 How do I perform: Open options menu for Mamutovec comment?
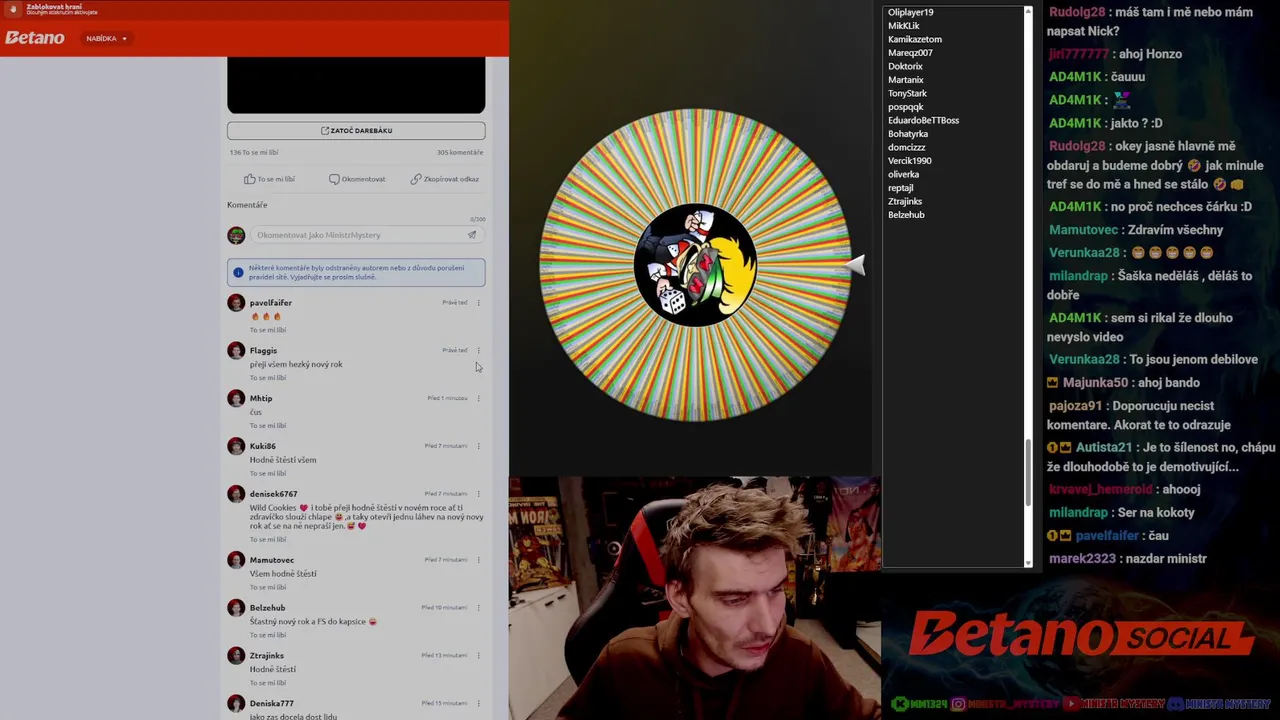(478, 560)
